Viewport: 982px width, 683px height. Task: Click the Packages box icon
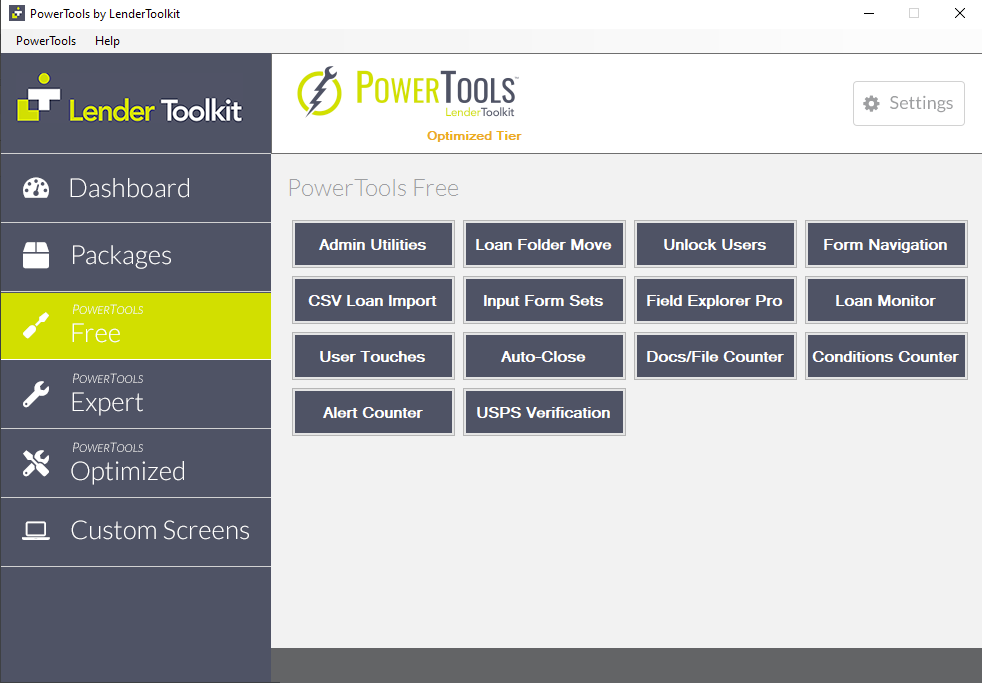coord(36,256)
